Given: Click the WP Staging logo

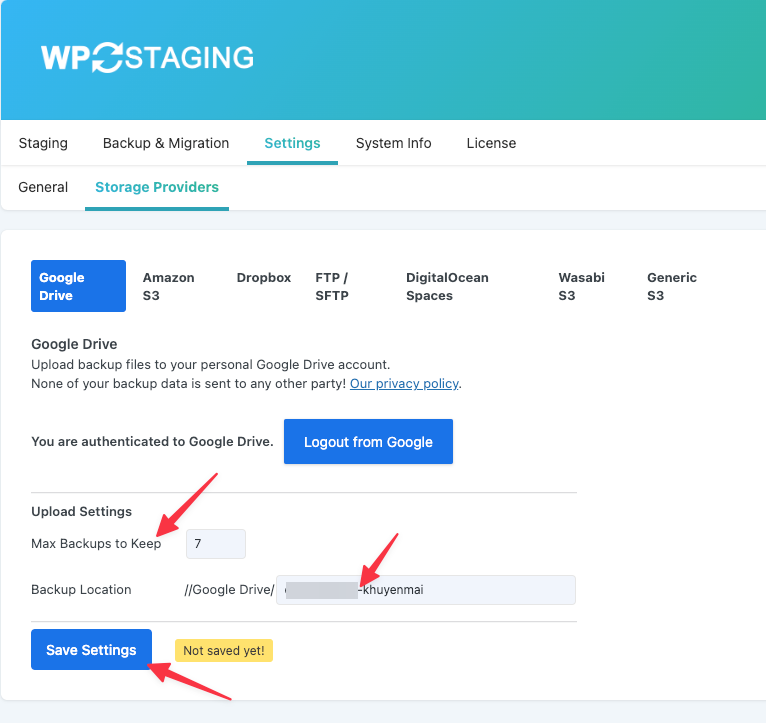Looking at the screenshot, I should [147, 58].
